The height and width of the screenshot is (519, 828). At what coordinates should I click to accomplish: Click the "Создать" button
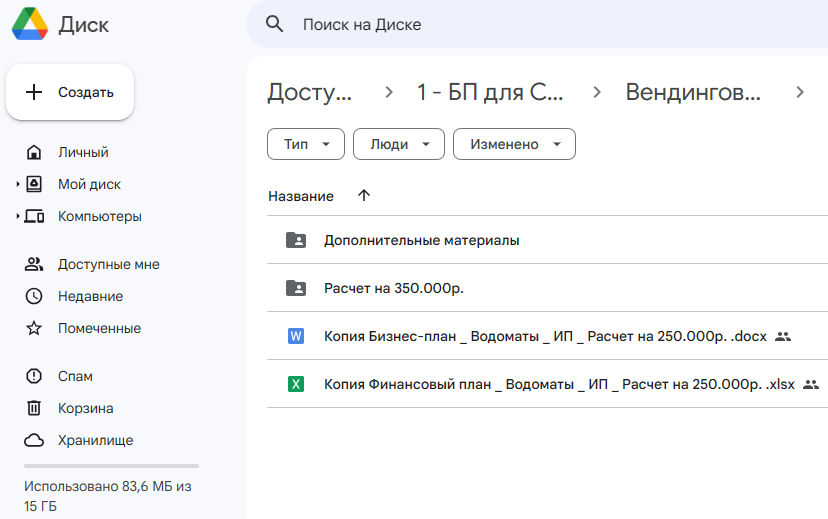coord(70,92)
